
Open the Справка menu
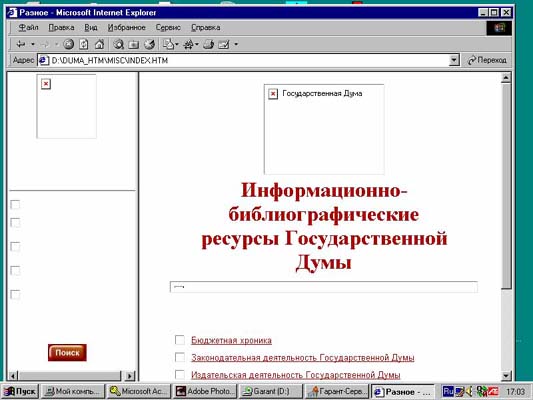(206, 28)
